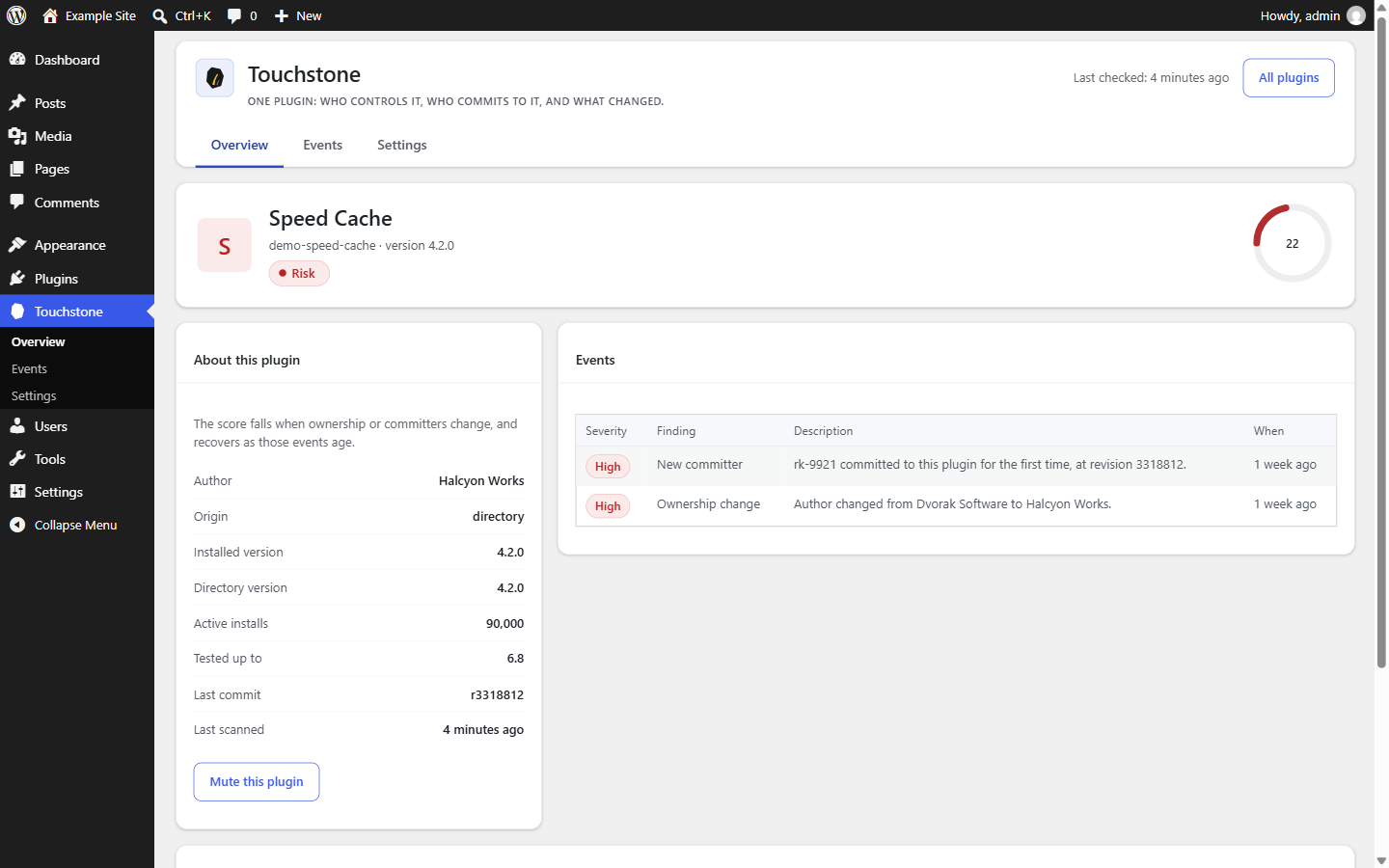The height and width of the screenshot is (868, 1389).
Task: Click the 90,000 active installs value
Action: click(x=504, y=624)
